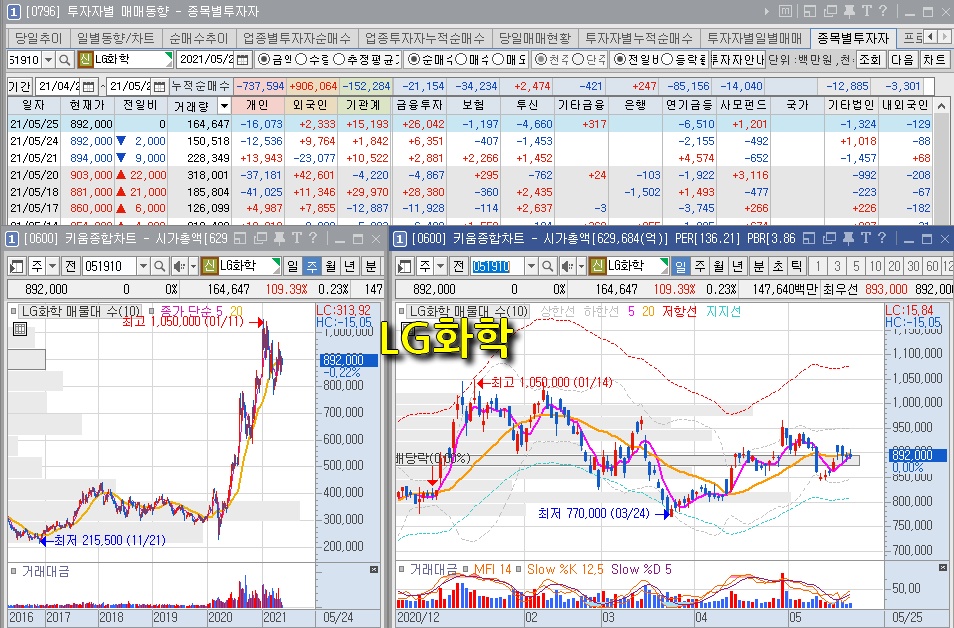Switch to the 순매수추이 tab

[198, 38]
